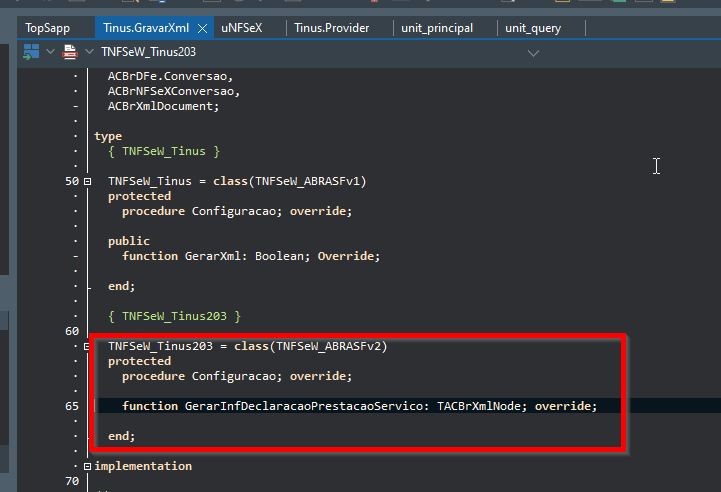Close the Tinus.GravarXml tab
Viewport: 721px width, 492px height.
pos(202,29)
